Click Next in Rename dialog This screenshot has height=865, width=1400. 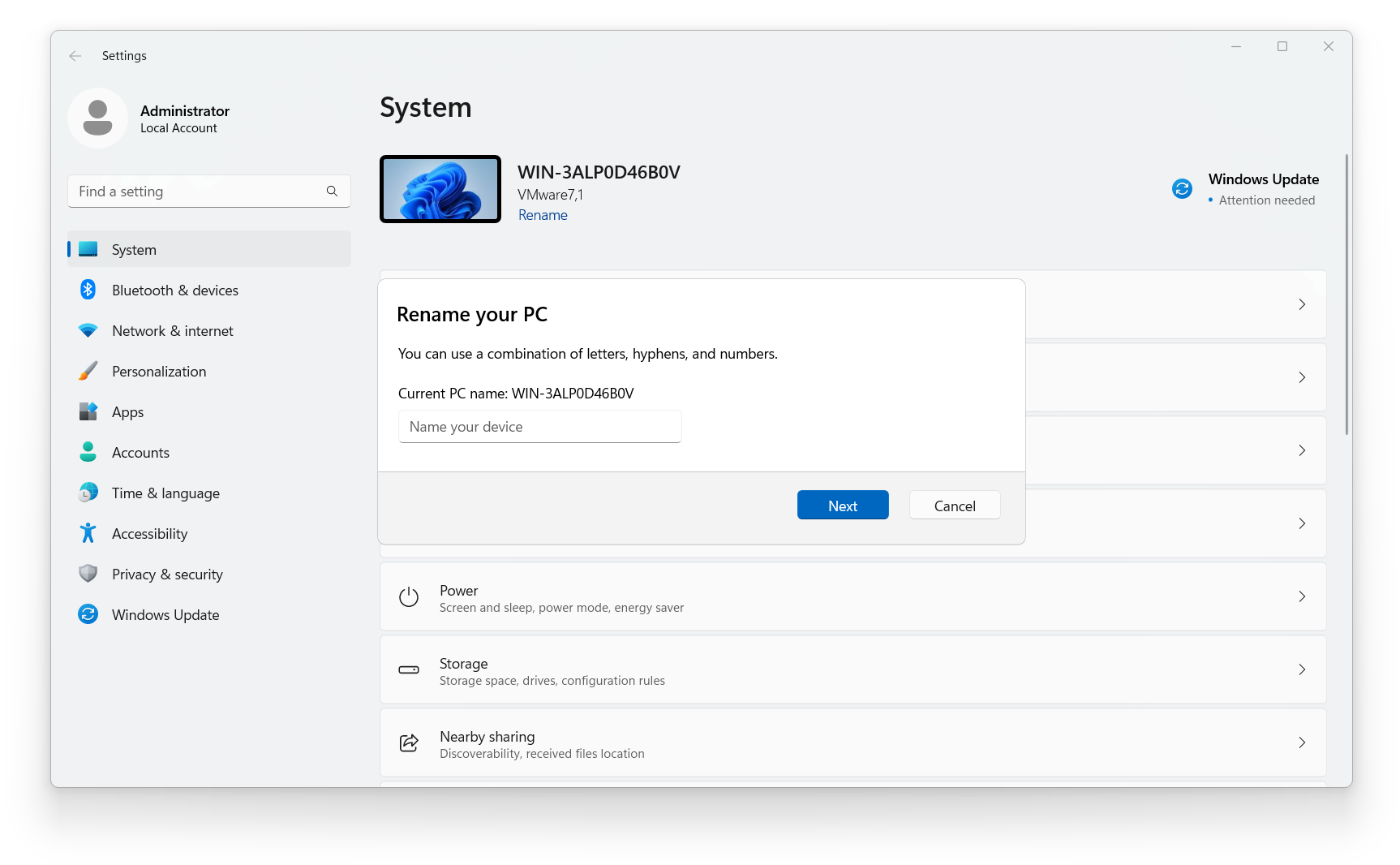tap(843, 505)
